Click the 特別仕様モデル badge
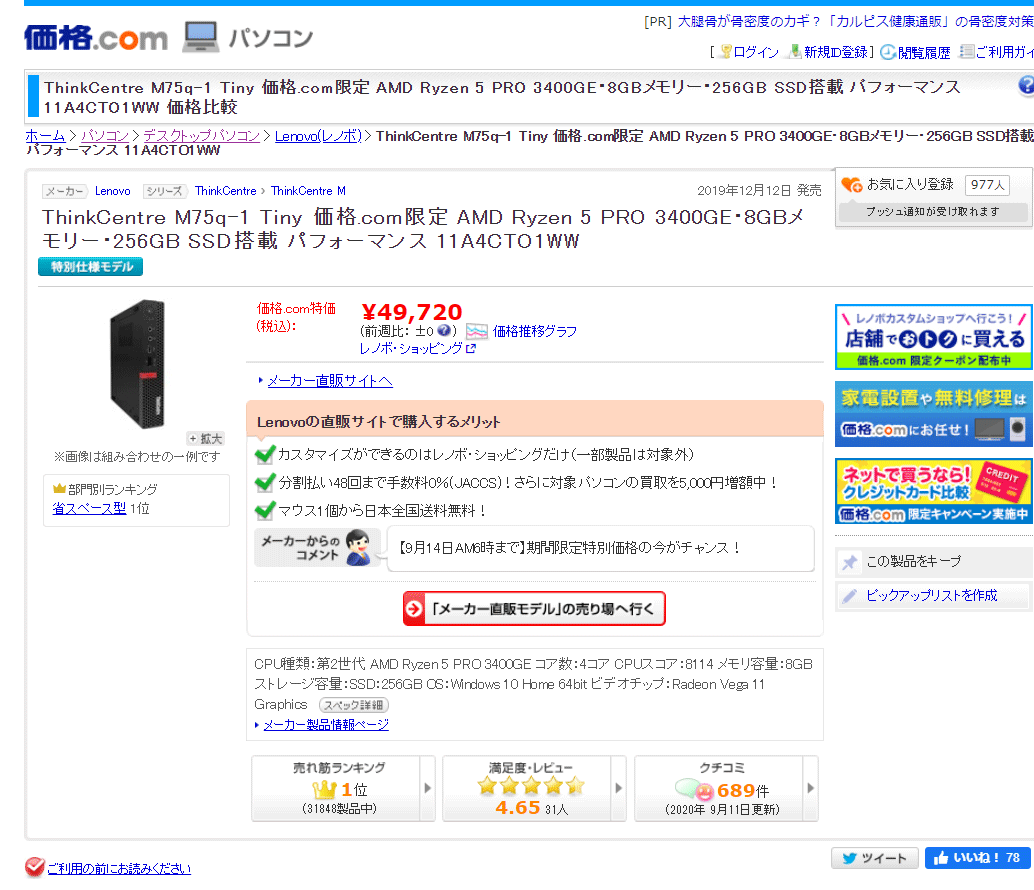 [x=91, y=267]
